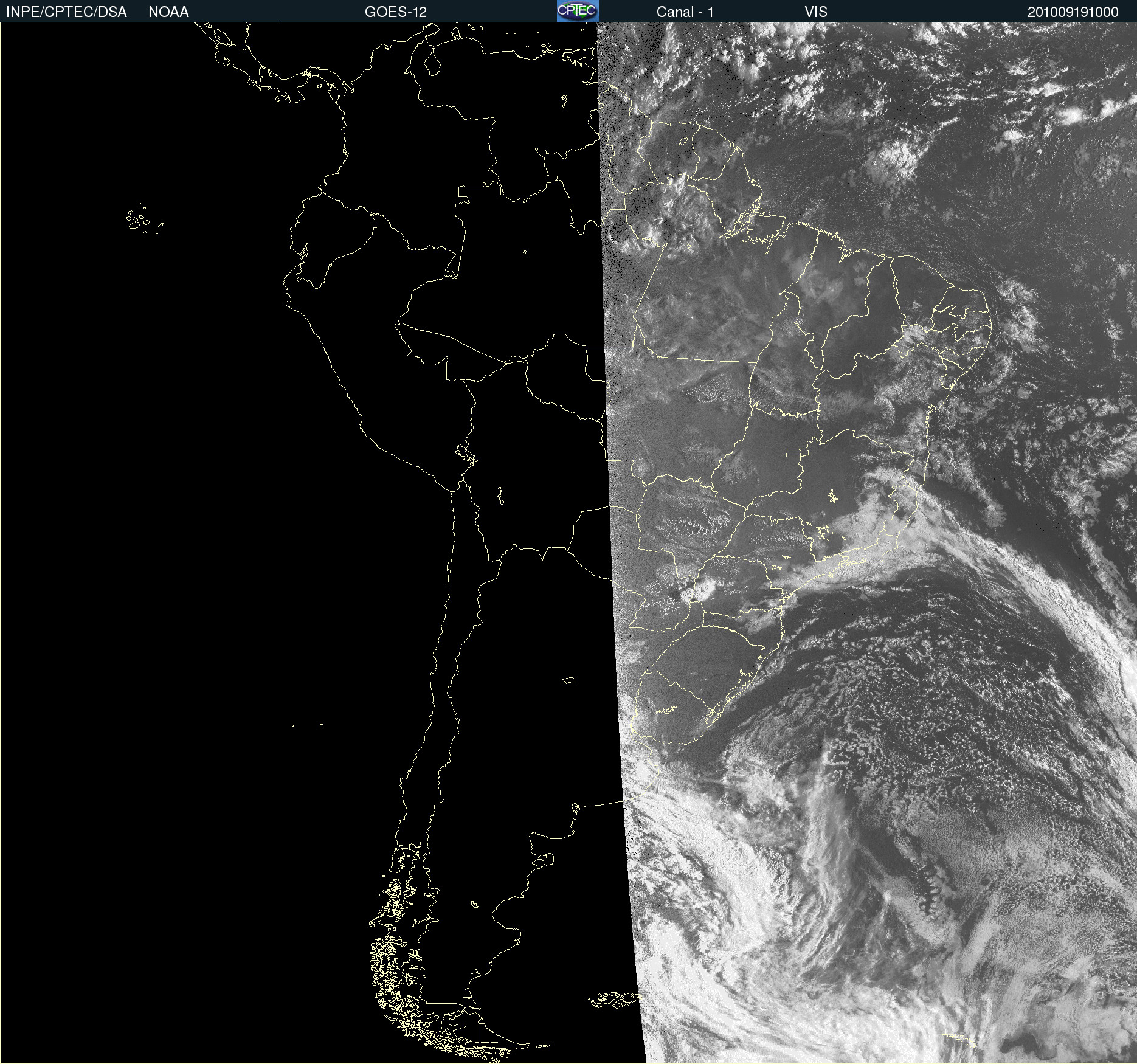
Task: Click the CPTEC logo icon
Action: 578,11
